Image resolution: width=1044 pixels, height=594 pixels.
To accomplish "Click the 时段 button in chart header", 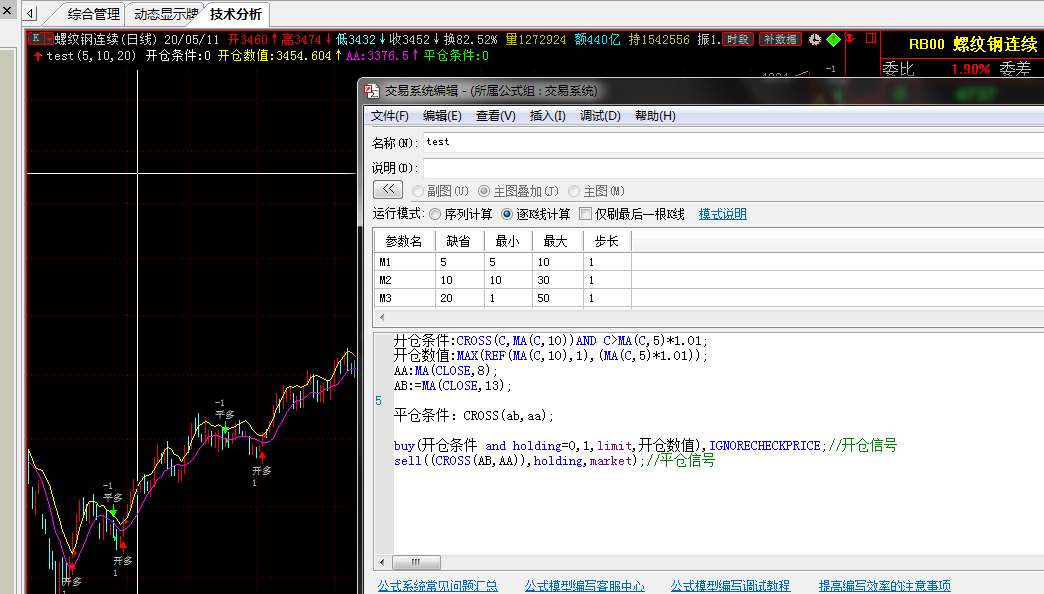I will coord(738,39).
